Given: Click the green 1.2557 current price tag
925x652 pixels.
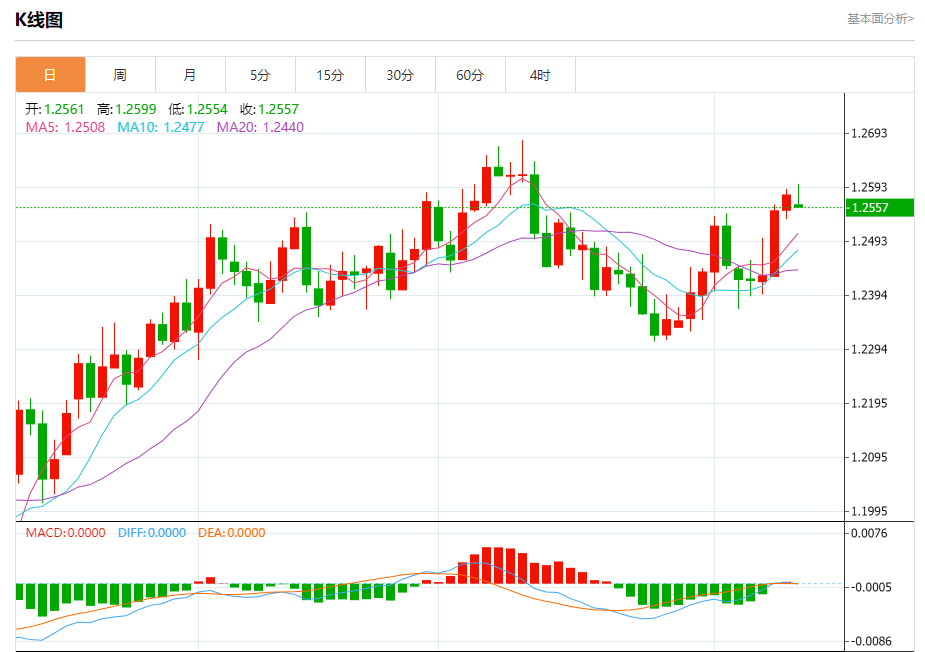Looking at the screenshot, I should (x=880, y=208).
